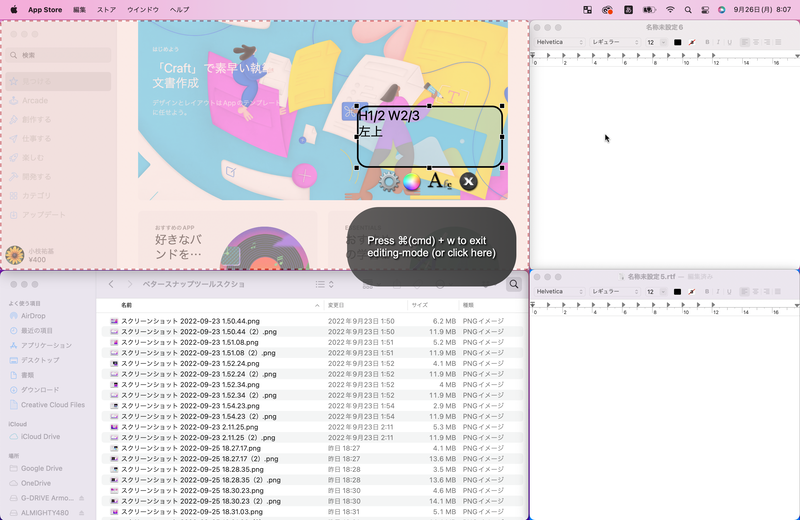
Task: Toggle sort order arrow on 名前 column
Action: tap(317, 305)
